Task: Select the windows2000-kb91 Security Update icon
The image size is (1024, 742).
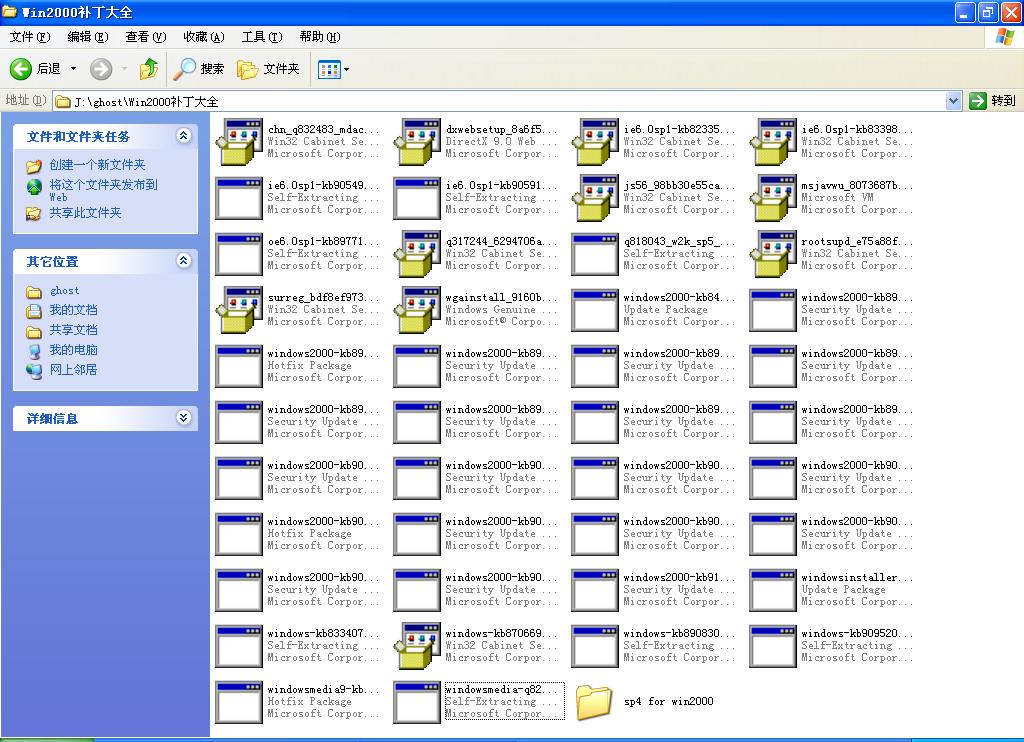Action: (x=595, y=590)
